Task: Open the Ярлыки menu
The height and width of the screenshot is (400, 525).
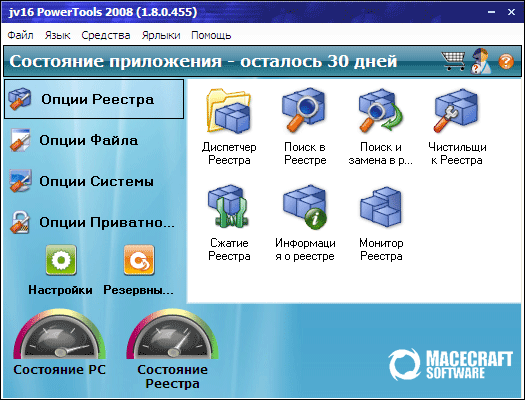Action: [161, 35]
